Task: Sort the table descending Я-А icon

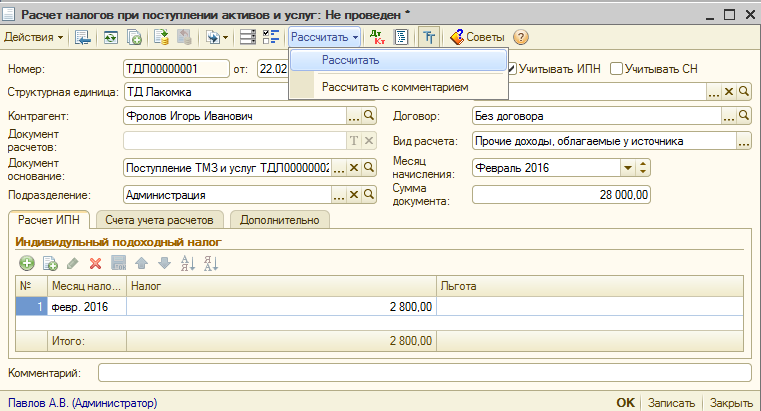Action: point(211,263)
